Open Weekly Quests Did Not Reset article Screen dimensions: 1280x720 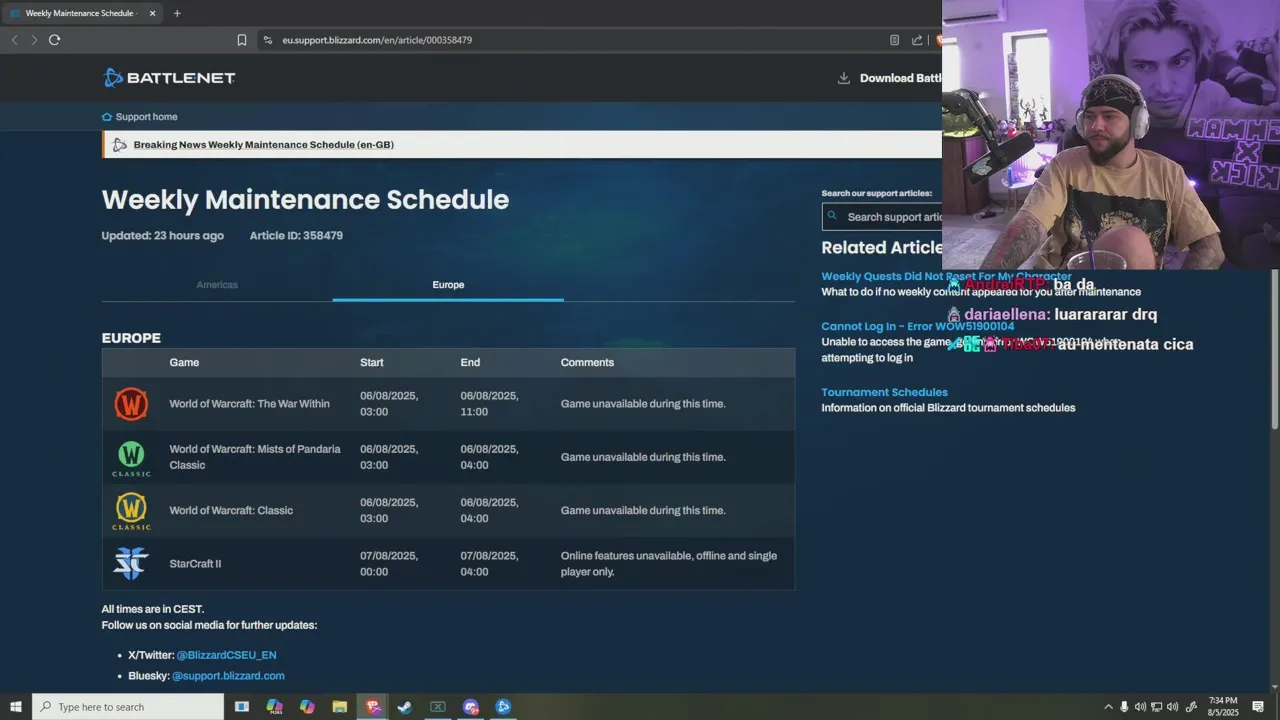946,276
